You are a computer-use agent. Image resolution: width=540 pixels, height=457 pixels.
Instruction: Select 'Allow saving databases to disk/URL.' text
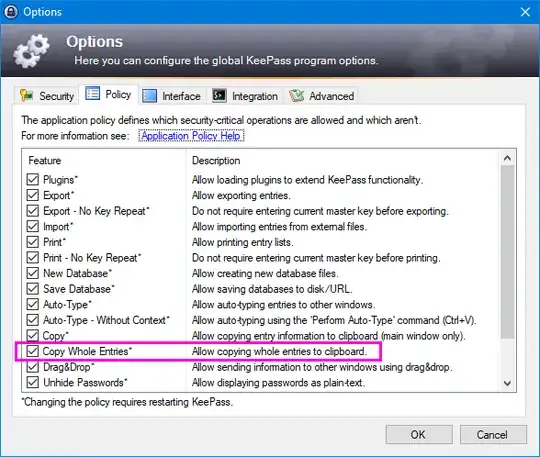point(272,289)
